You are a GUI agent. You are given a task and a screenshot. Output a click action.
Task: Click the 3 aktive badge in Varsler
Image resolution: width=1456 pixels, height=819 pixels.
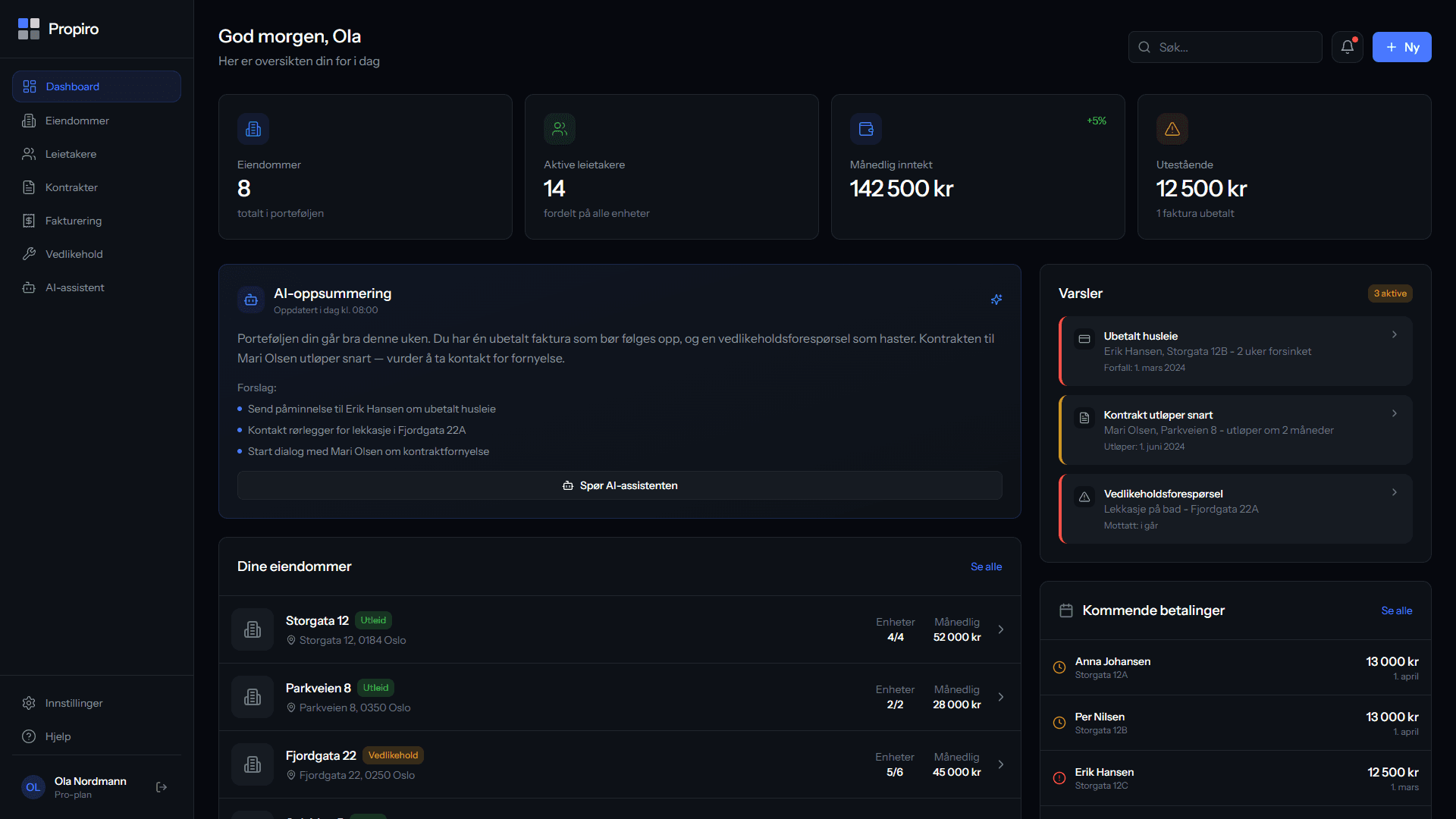pos(1390,293)
